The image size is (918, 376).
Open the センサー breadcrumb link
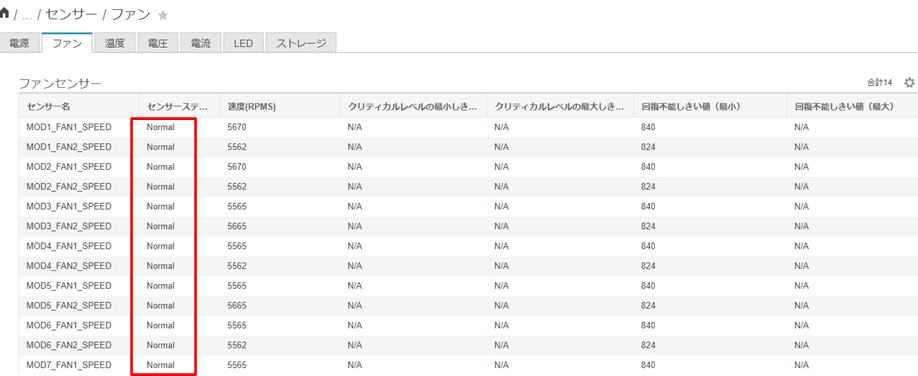pyautogui.click(x=71, y=15)
